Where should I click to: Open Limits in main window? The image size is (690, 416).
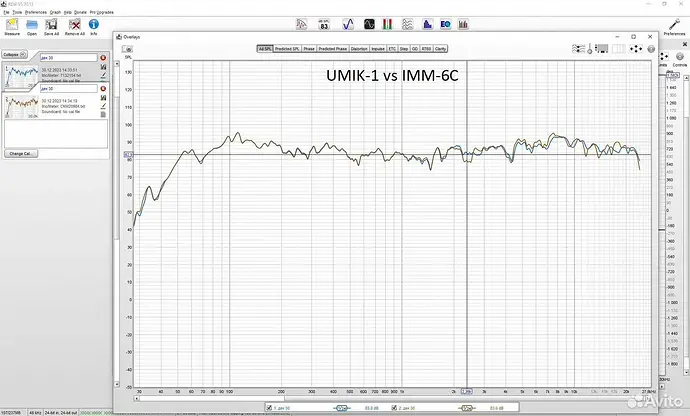(x=664, y=59)
